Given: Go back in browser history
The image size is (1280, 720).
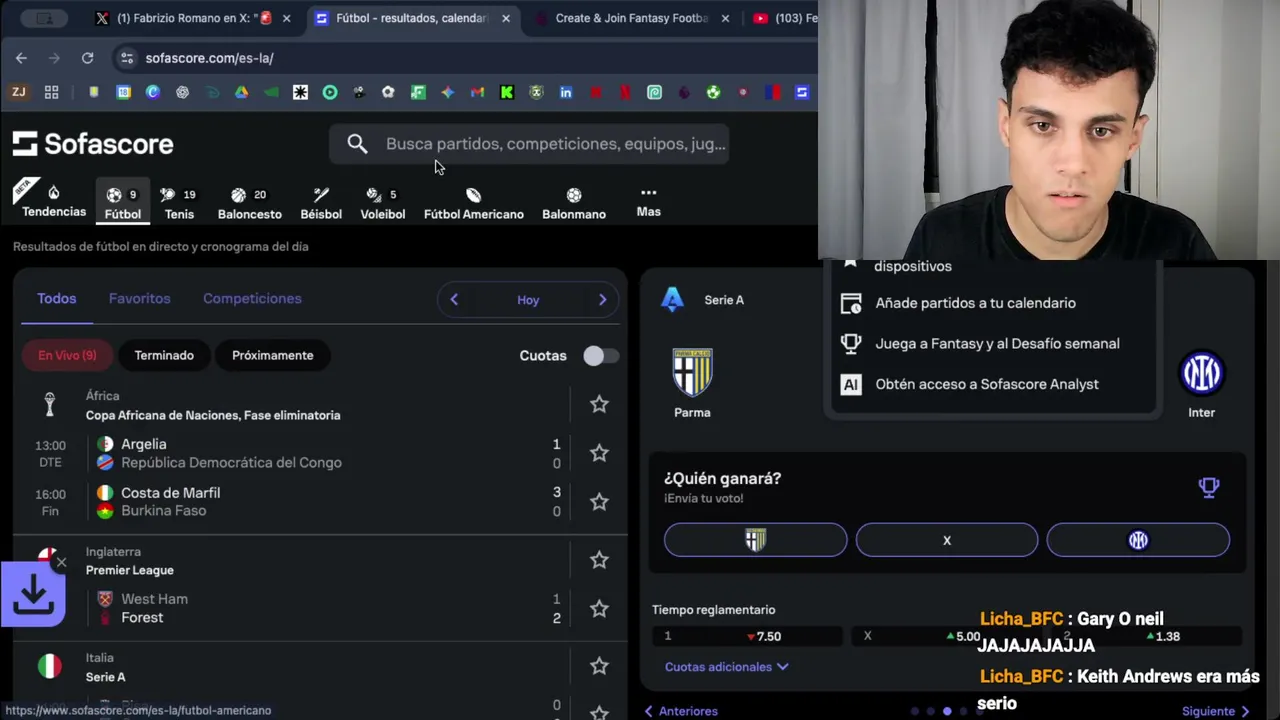Looking at the screenshot, I should (x=21, y=58).
